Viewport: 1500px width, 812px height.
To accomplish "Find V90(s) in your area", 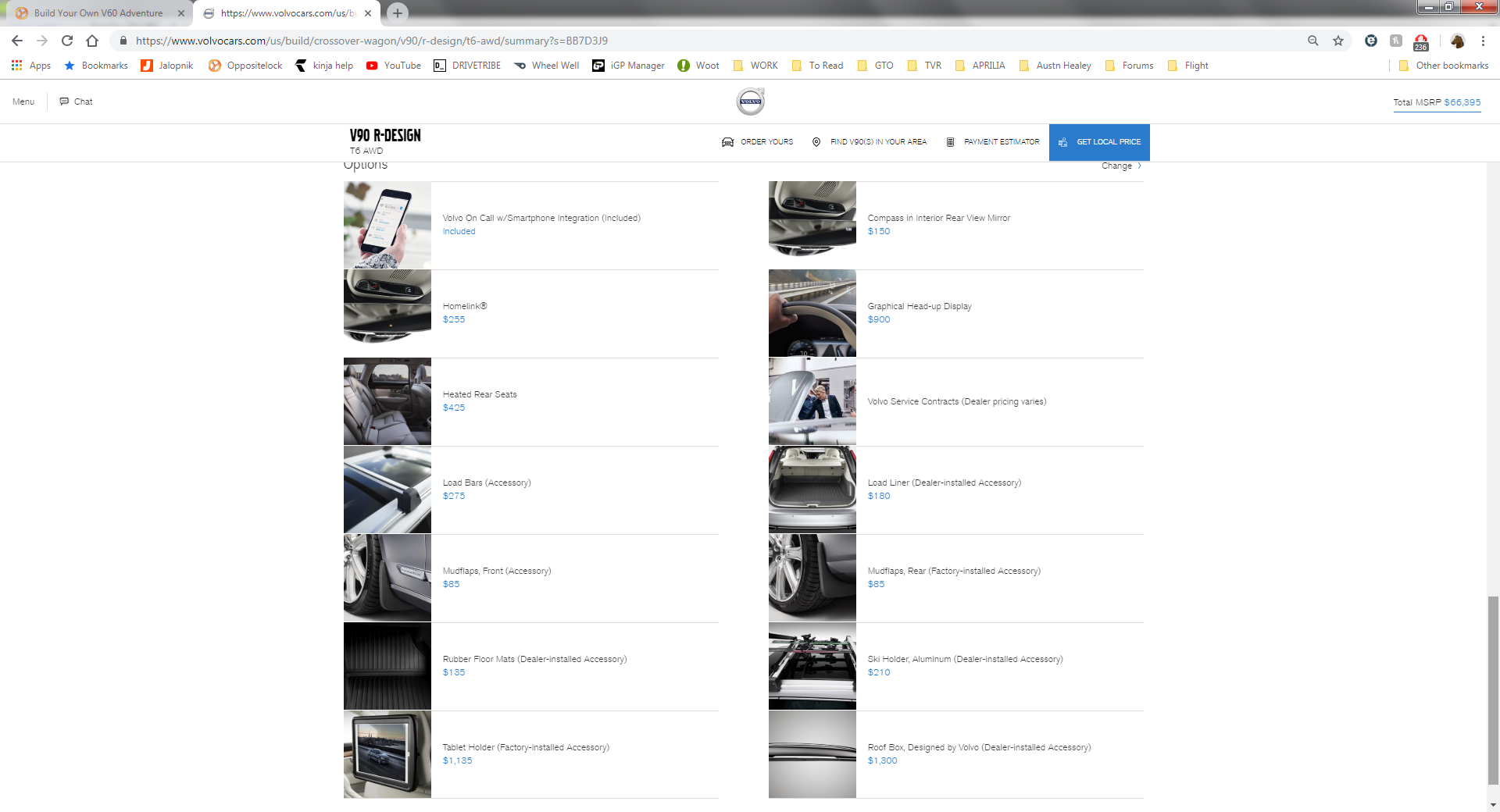I will (x=870, y=142).
